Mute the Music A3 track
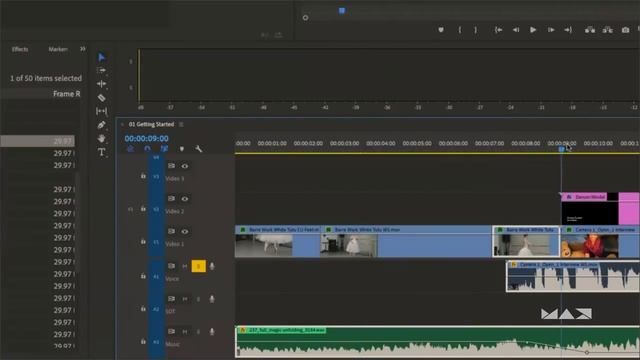Viewport: 640px width, 360px height. 185,331
